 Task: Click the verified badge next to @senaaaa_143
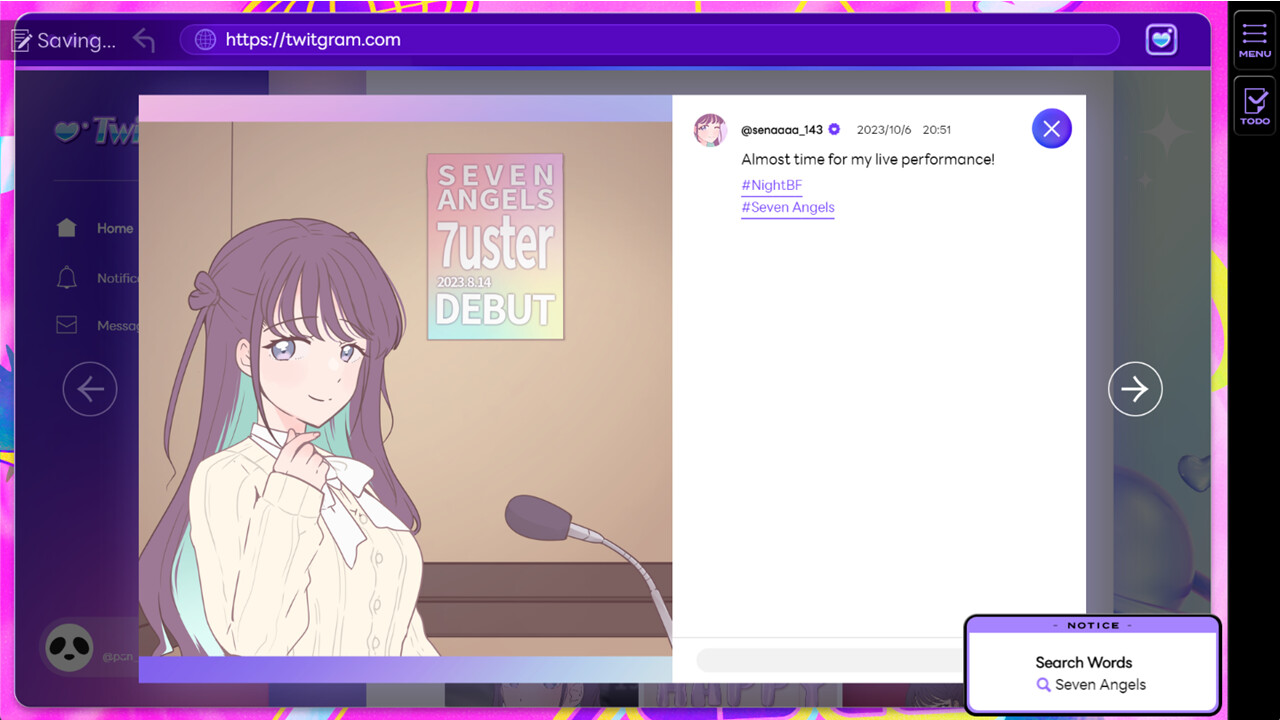pyautogui.click(x=833, y=129)
